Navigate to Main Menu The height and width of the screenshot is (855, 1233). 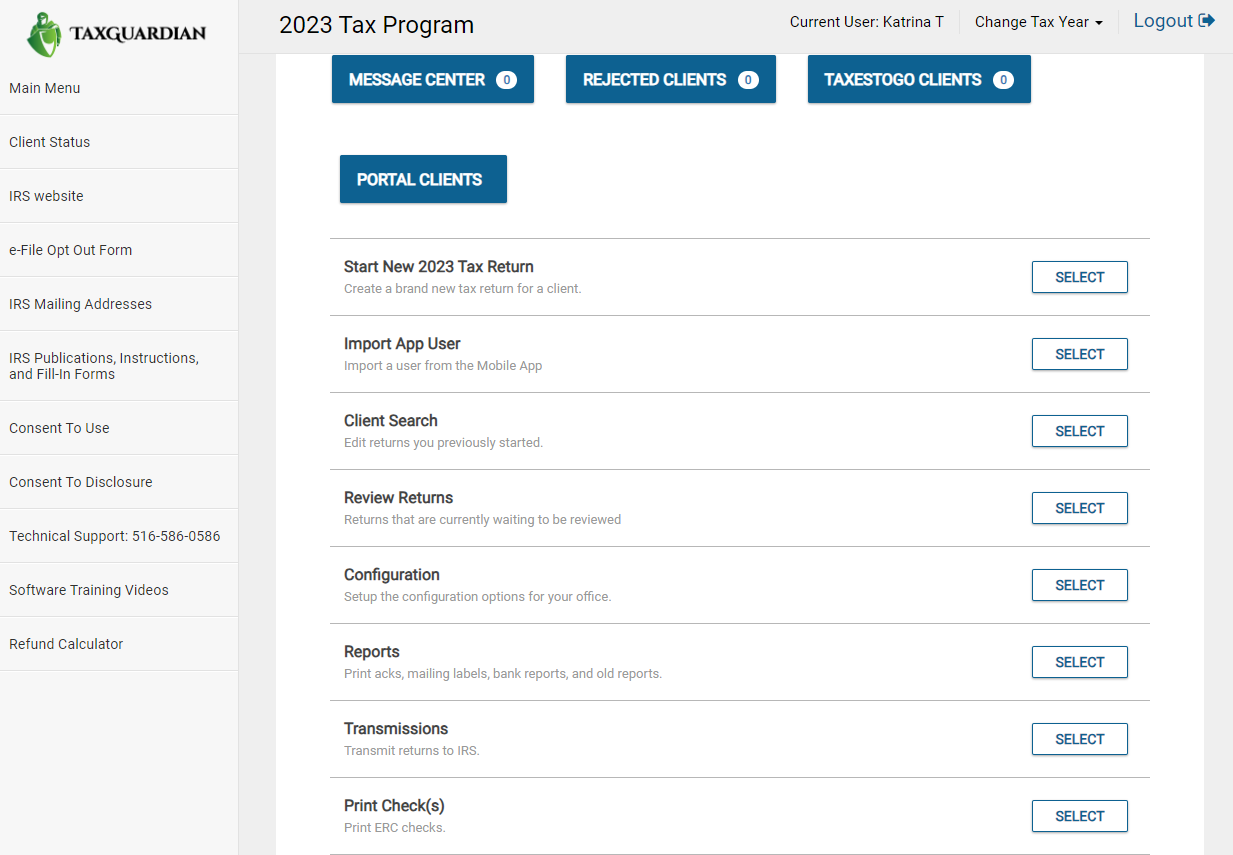pos(44,88)
